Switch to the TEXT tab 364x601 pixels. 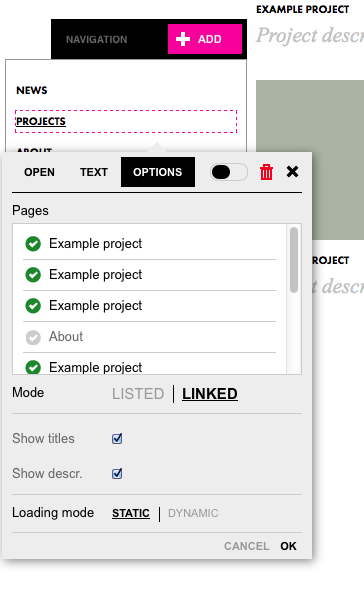[94, 172]
